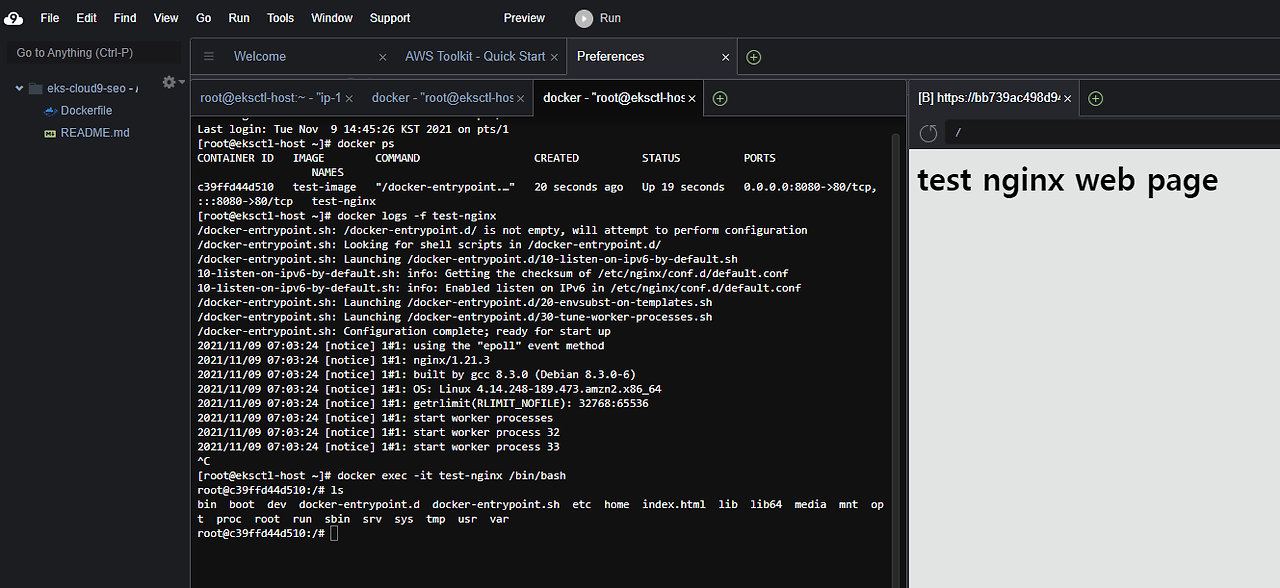Open the editor tab list hamburger icon
This screenshot has height=588, width=1280.
pyautogui.click(x=208, y=56)
